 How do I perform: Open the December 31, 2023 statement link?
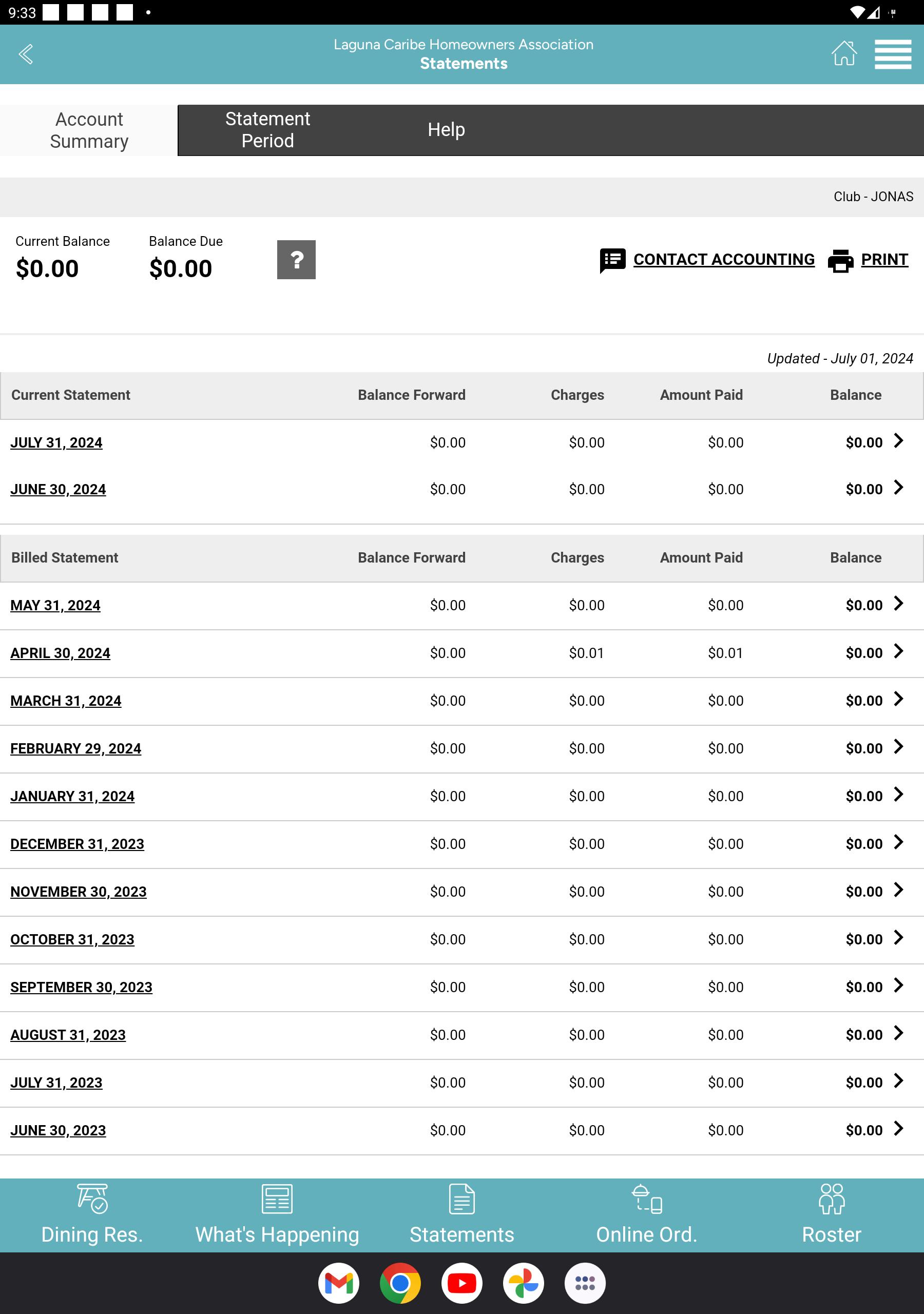pos(78,844)
